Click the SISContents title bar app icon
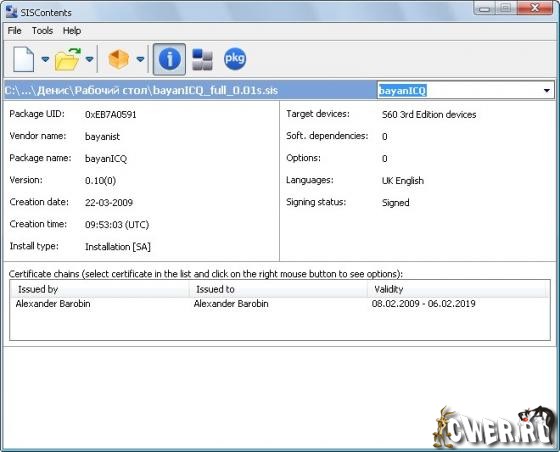The image size is (560, 452). [11, 12]
